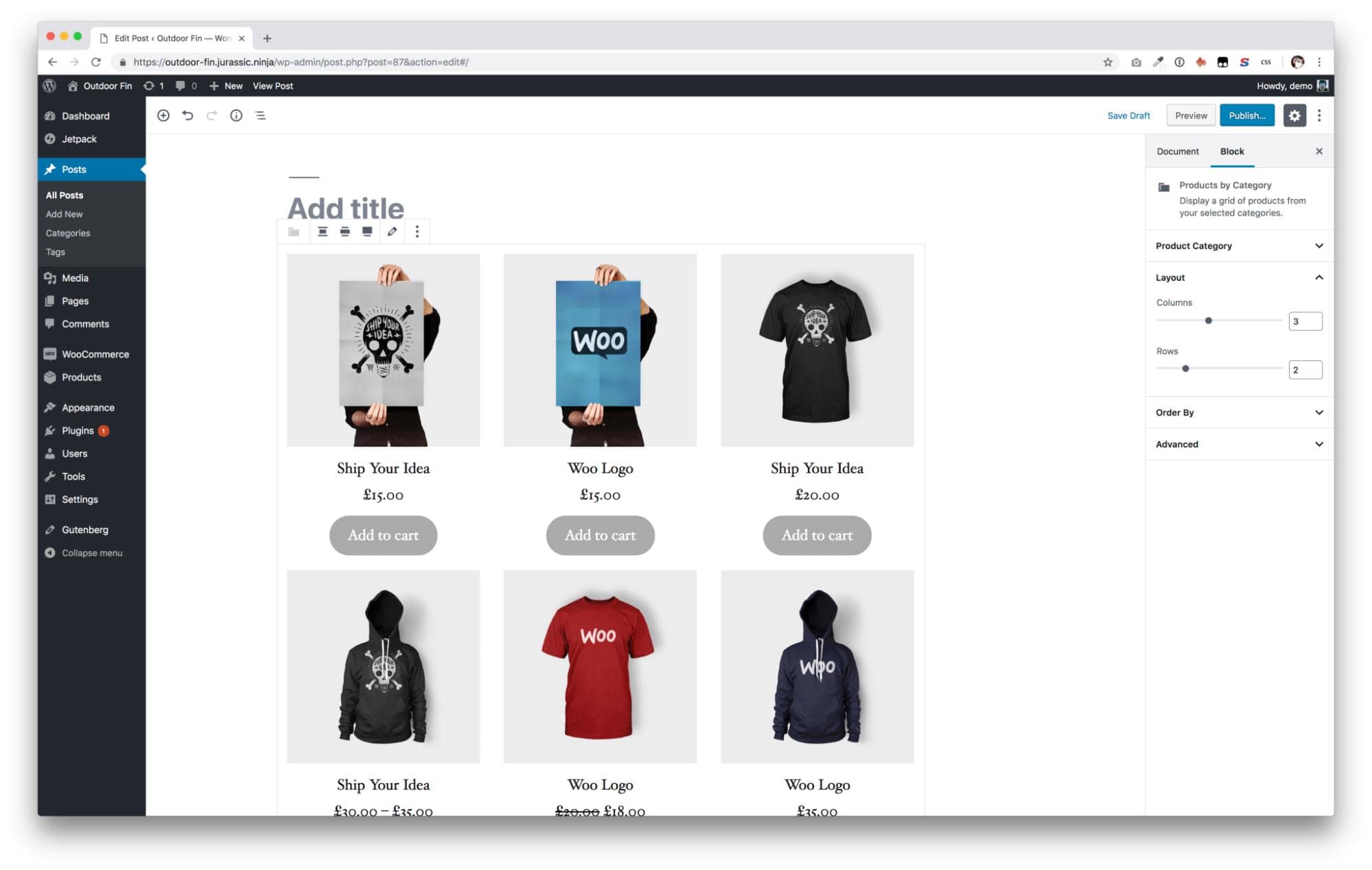Viewport: 1372px width, 870px height.
Task: Click the Settings gear icon top right
Action: (1295, 115)
